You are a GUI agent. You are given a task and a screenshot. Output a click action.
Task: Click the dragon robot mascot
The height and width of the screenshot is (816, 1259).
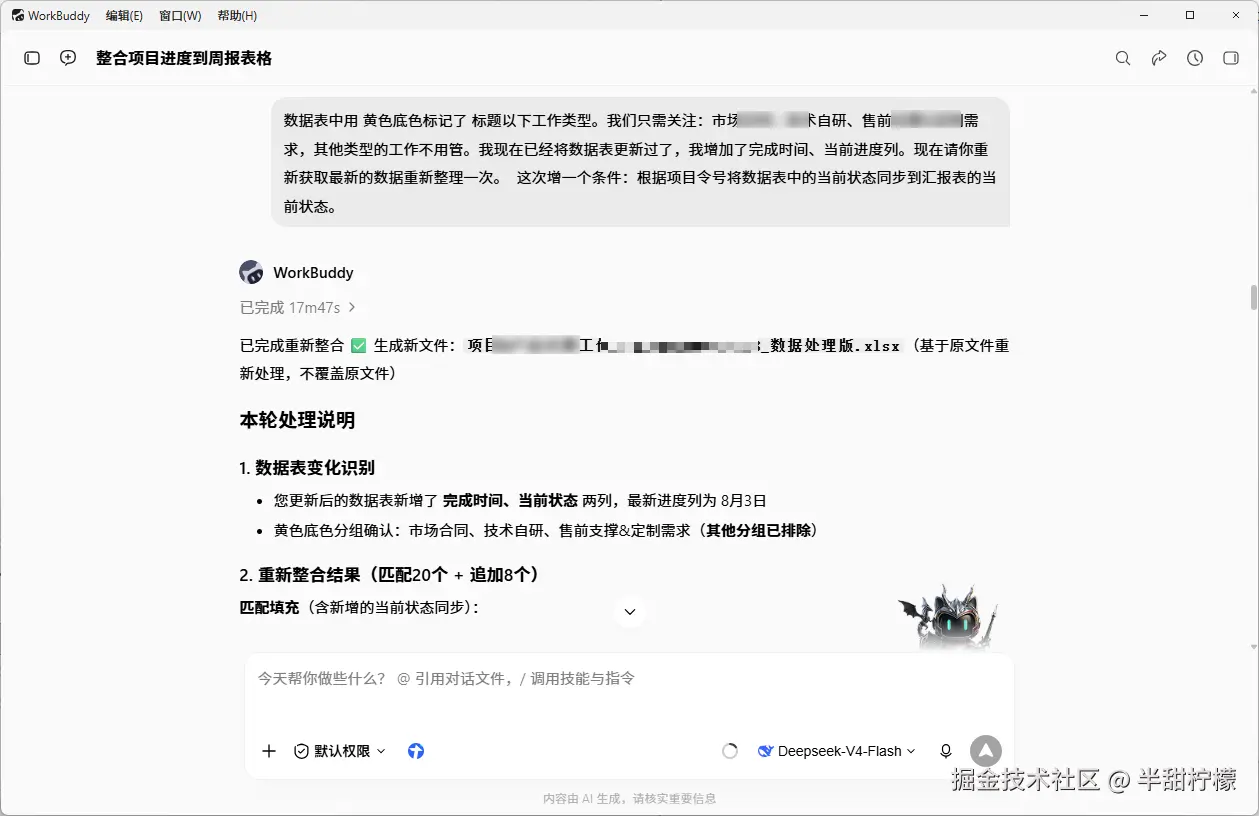click(x=947, y=618)
